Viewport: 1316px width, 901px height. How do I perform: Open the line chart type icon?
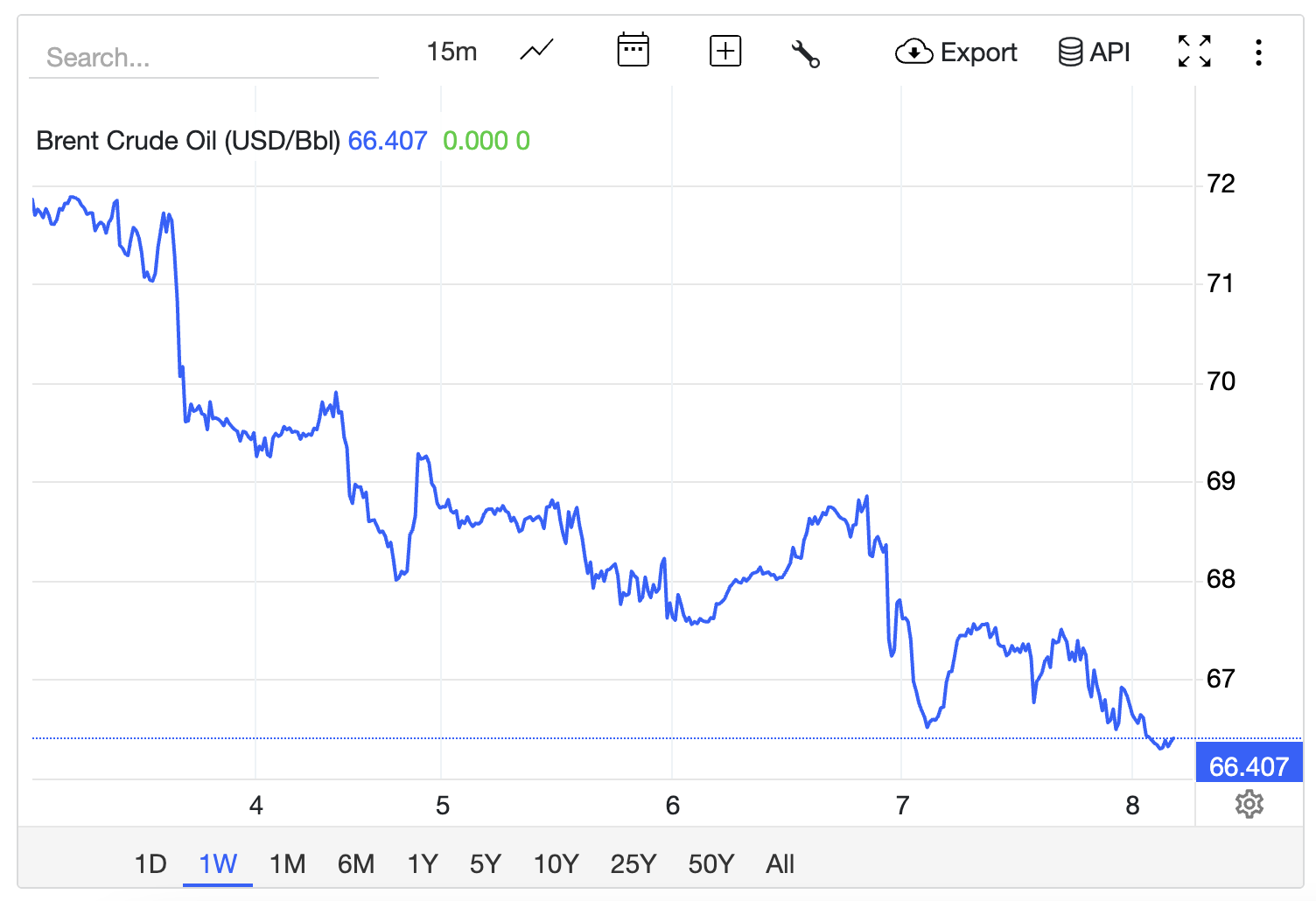point(536,51)
